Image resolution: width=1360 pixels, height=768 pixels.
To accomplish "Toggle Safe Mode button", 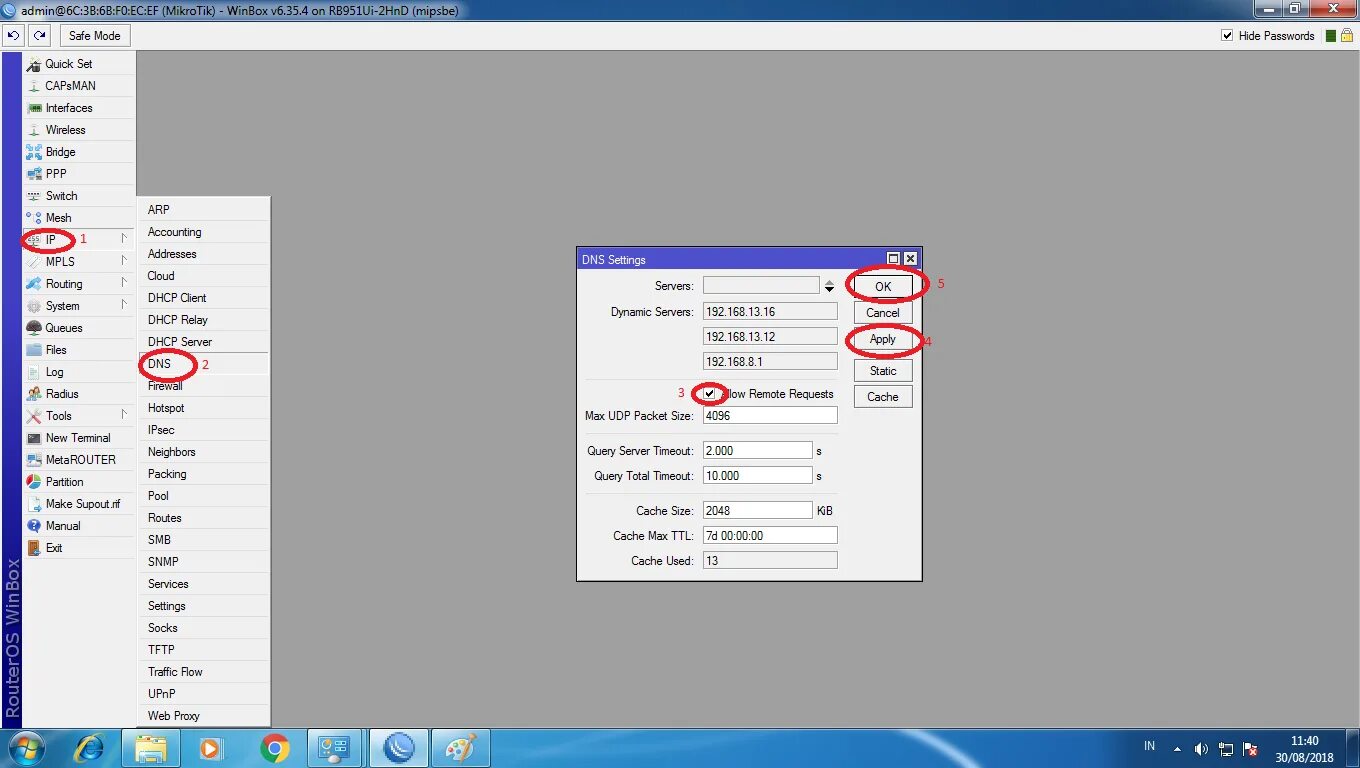I will tap(95, 35).
